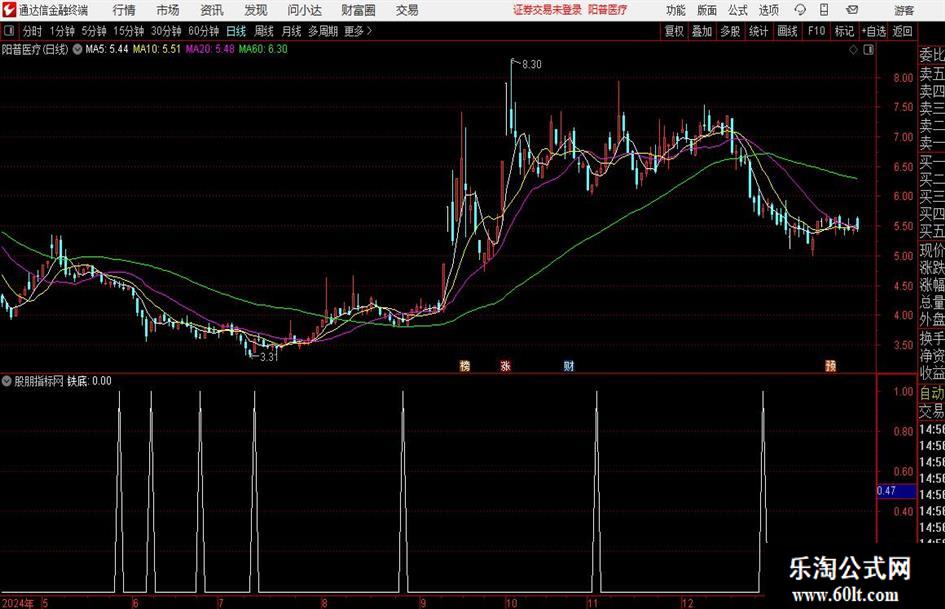The height and width of the screenshot is (609, 945).
Task: Switch to 60分钟 chart period
Action: (x=204, y=31)
